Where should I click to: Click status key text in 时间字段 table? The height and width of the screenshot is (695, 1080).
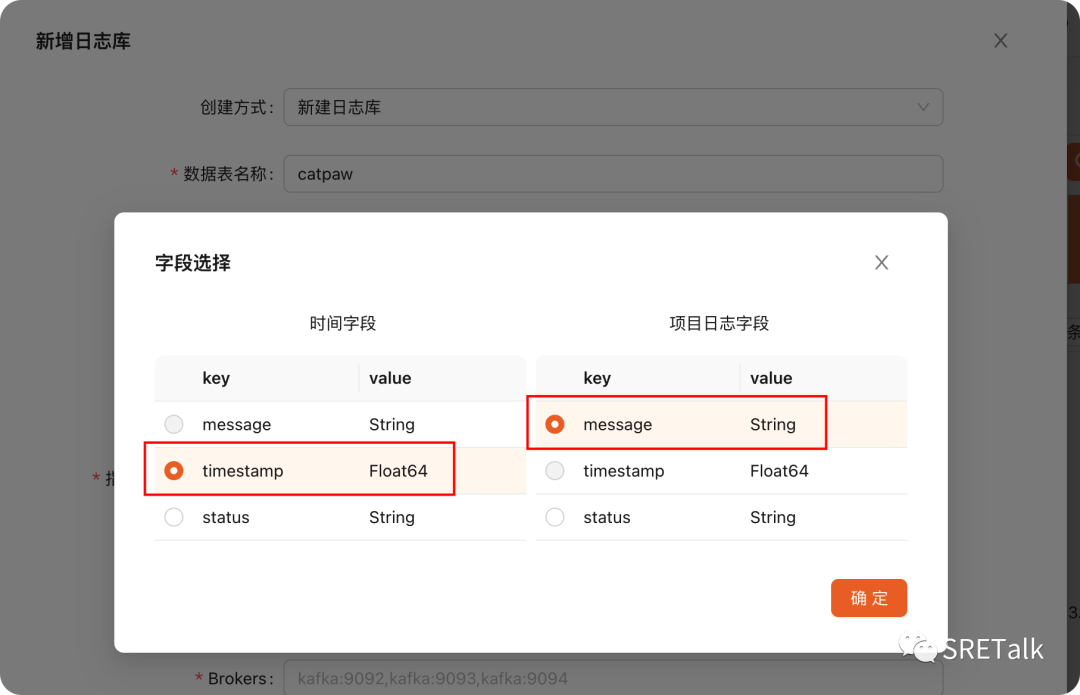tap(226, 517)
